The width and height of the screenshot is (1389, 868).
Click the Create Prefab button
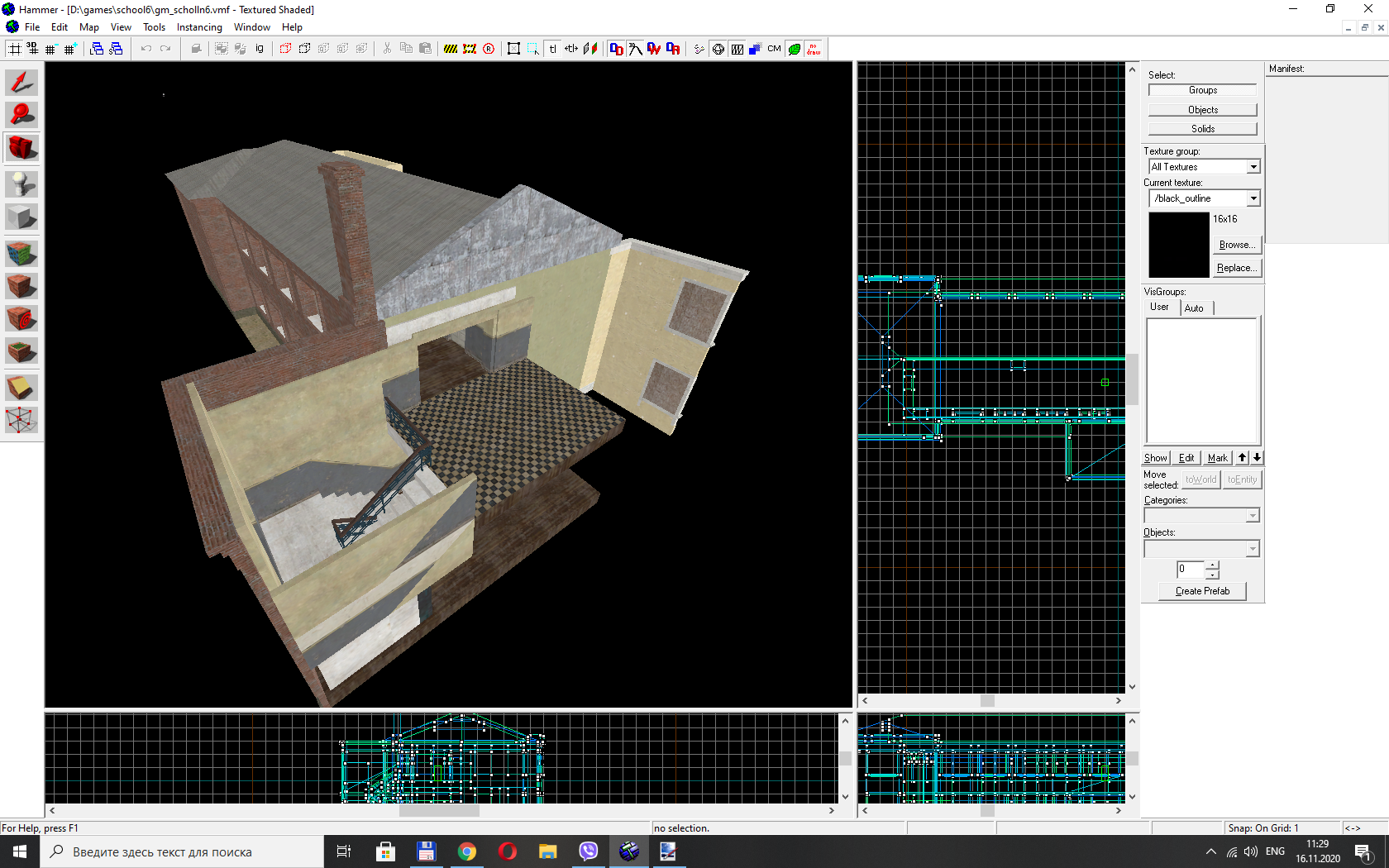[x=1202, y=591]
